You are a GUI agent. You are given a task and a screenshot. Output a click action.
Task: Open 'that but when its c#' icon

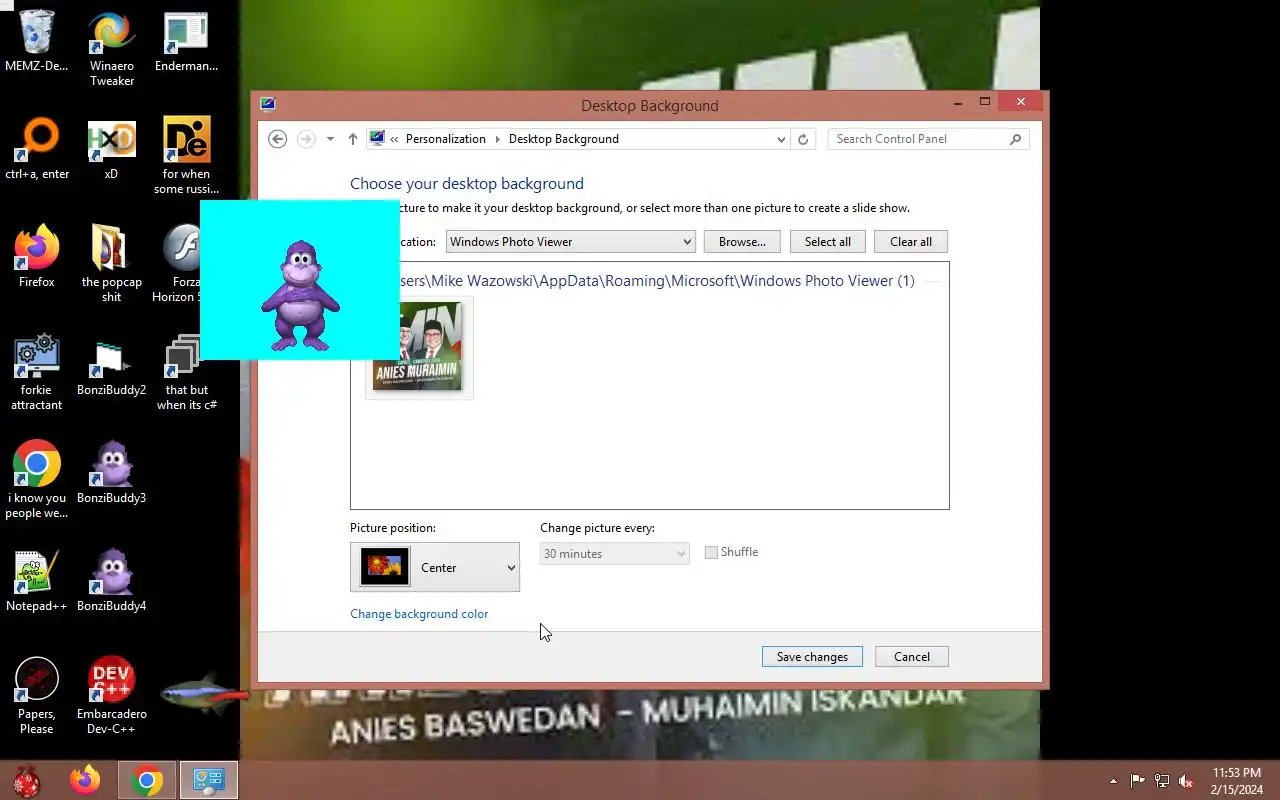186,373
